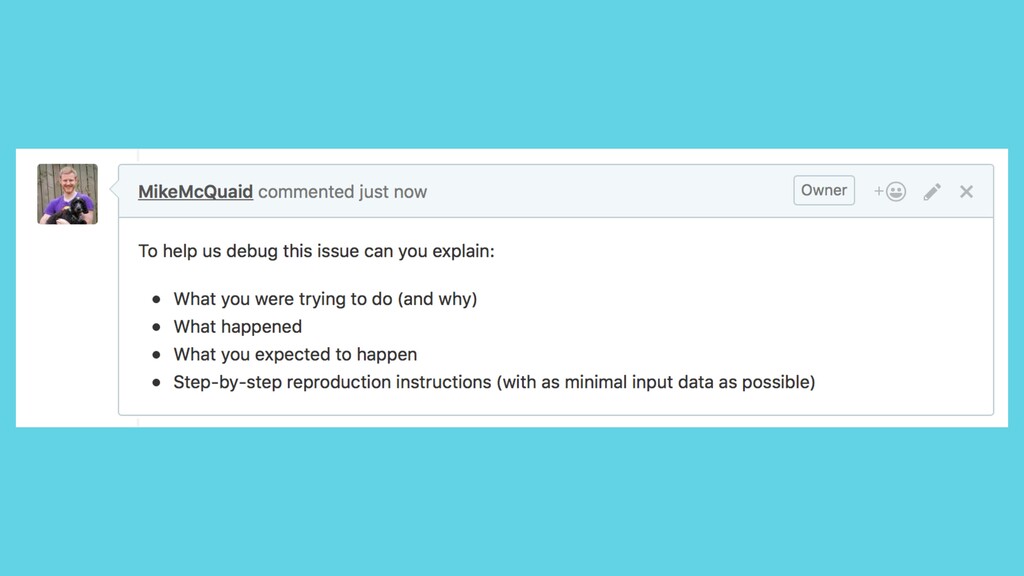Click the bullet dot before "What happened"
The height and width of the screenshot is (576, 1024).
(x=156, y=327)
